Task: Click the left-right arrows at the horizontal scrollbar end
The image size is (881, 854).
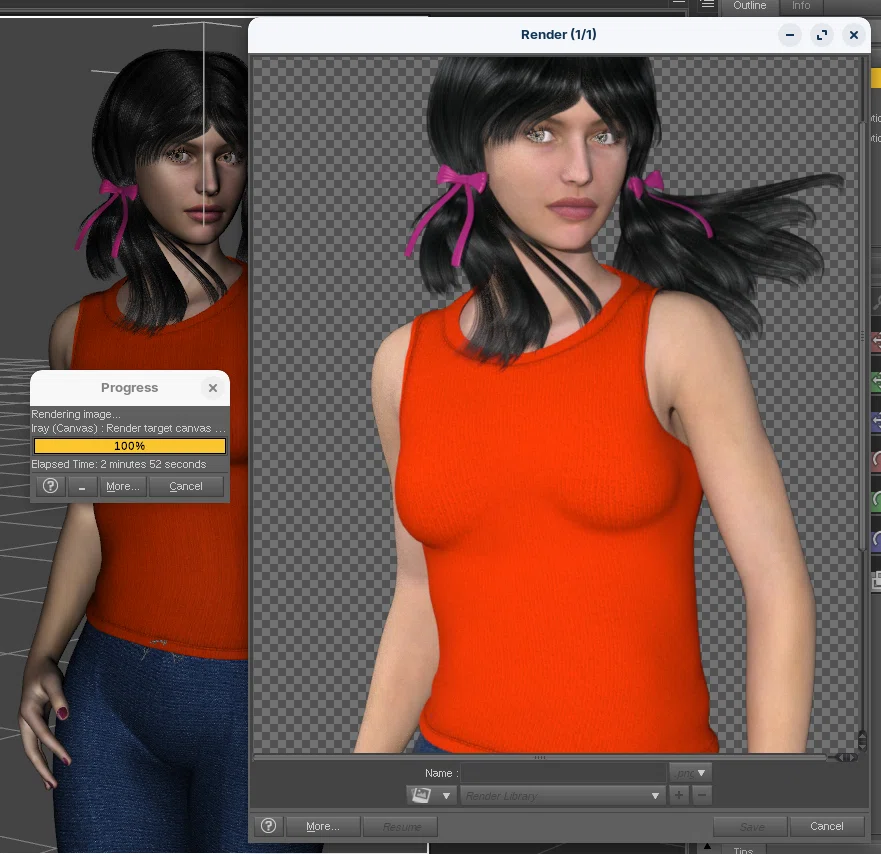Action: click(846, 757)
